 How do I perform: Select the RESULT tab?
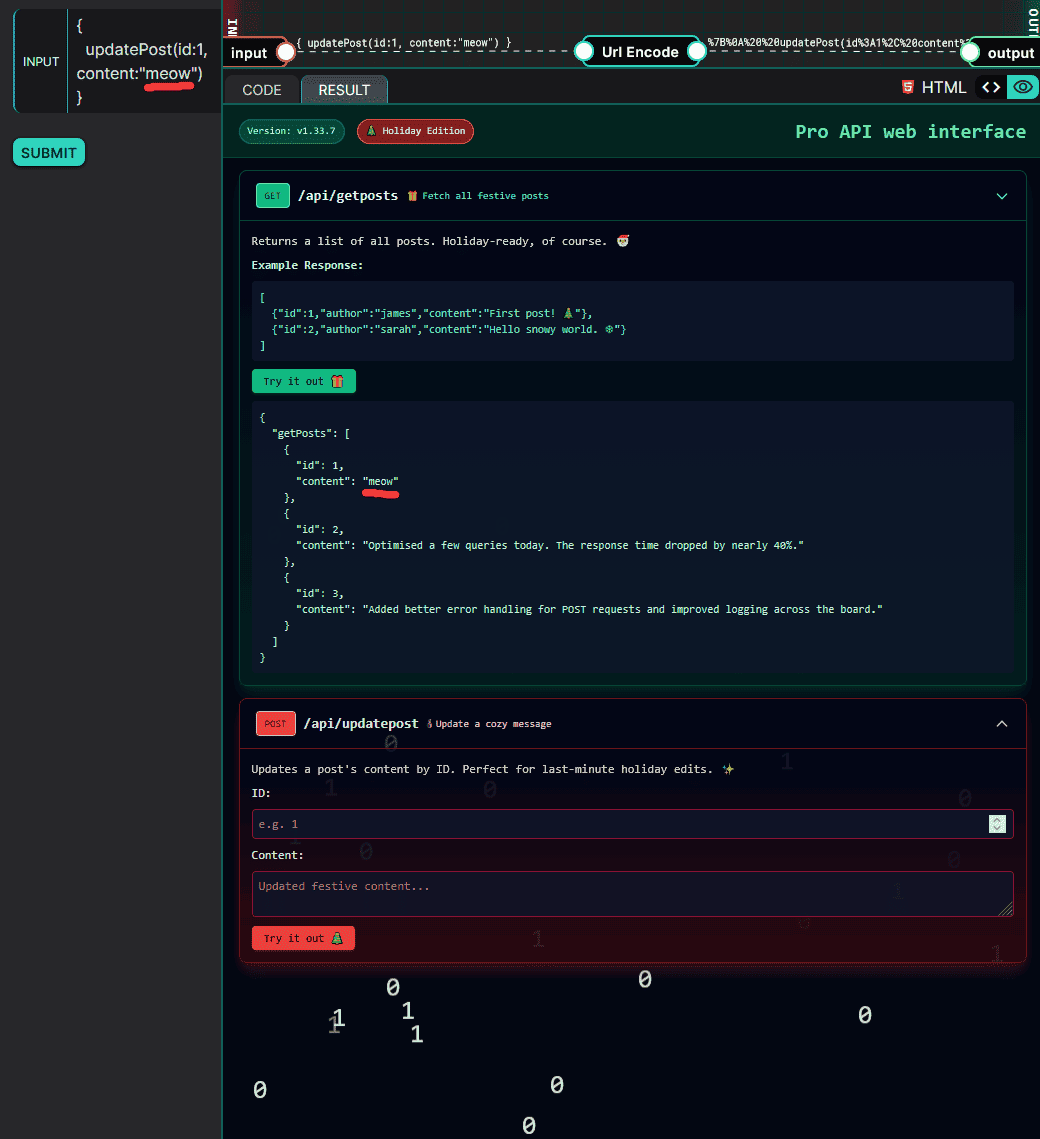[344, 90]
